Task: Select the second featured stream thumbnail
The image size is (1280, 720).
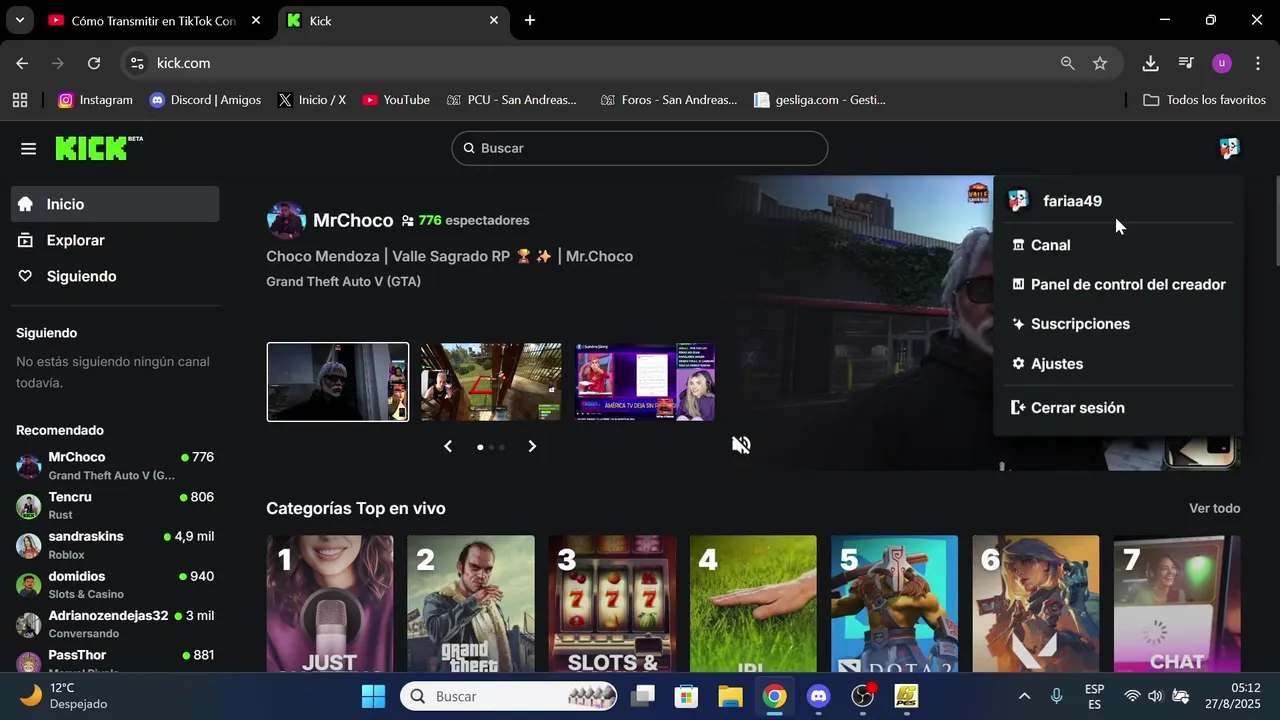Action: pyautogui.click(x=491, y=382)
